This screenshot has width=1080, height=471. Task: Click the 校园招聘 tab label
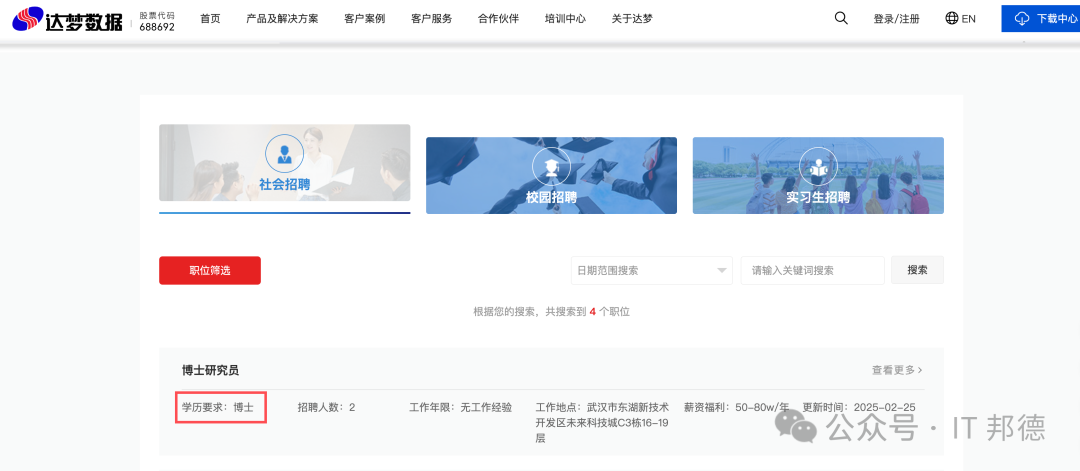pos(551,198)
